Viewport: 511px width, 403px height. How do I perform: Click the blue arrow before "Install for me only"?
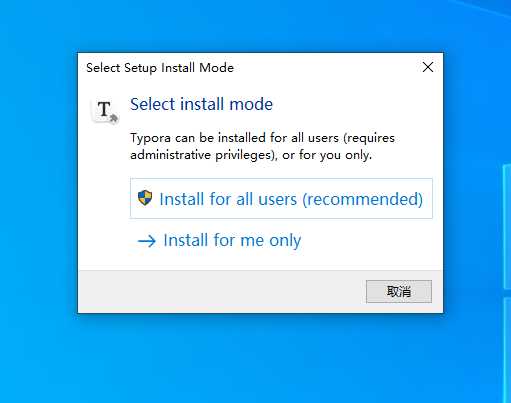coord(147,241)
